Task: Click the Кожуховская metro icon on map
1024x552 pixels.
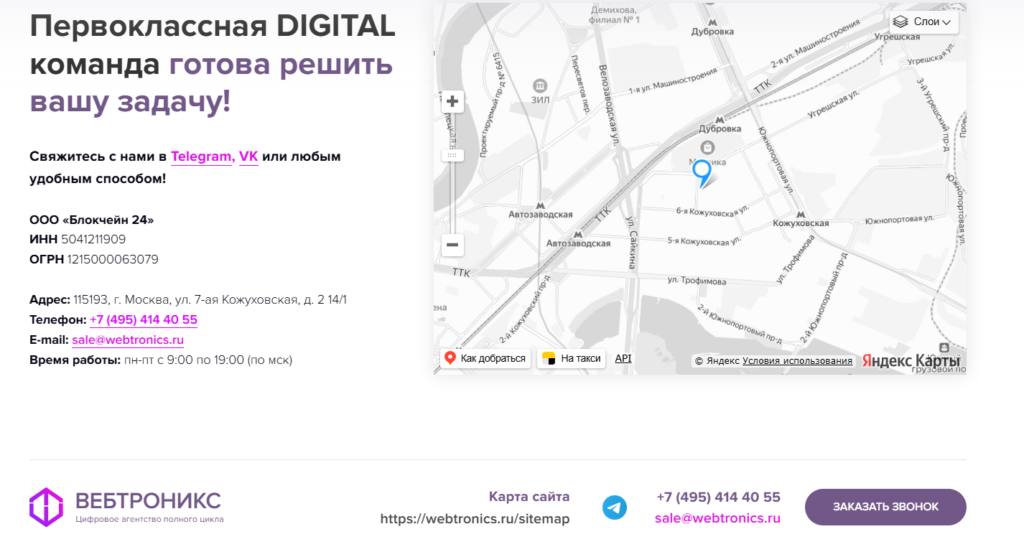Action: (x=800, y=214)
